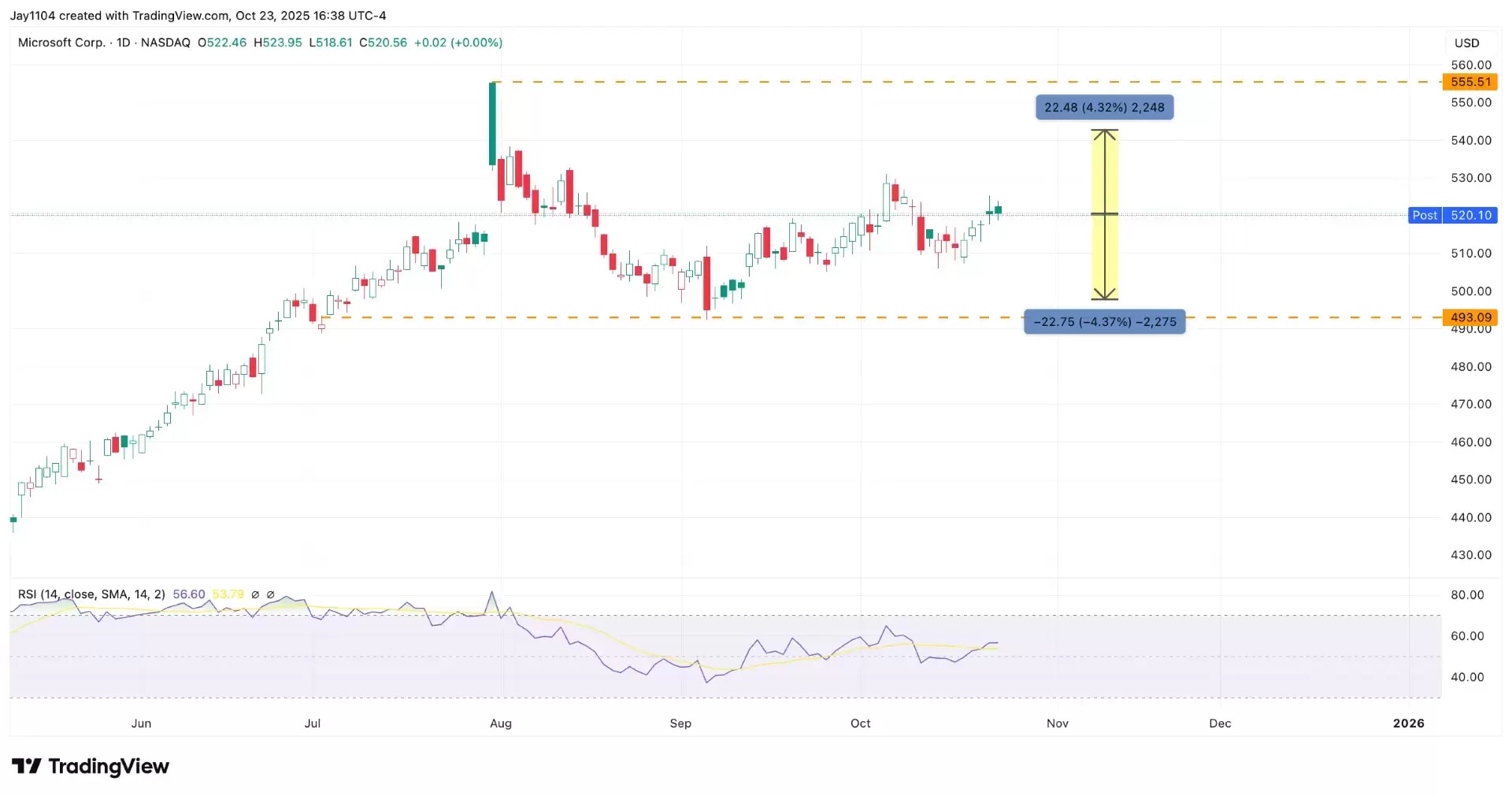Click the TradingView wordmark link
The width and height of the screenshot is (1512, 796).
(109, 766)
